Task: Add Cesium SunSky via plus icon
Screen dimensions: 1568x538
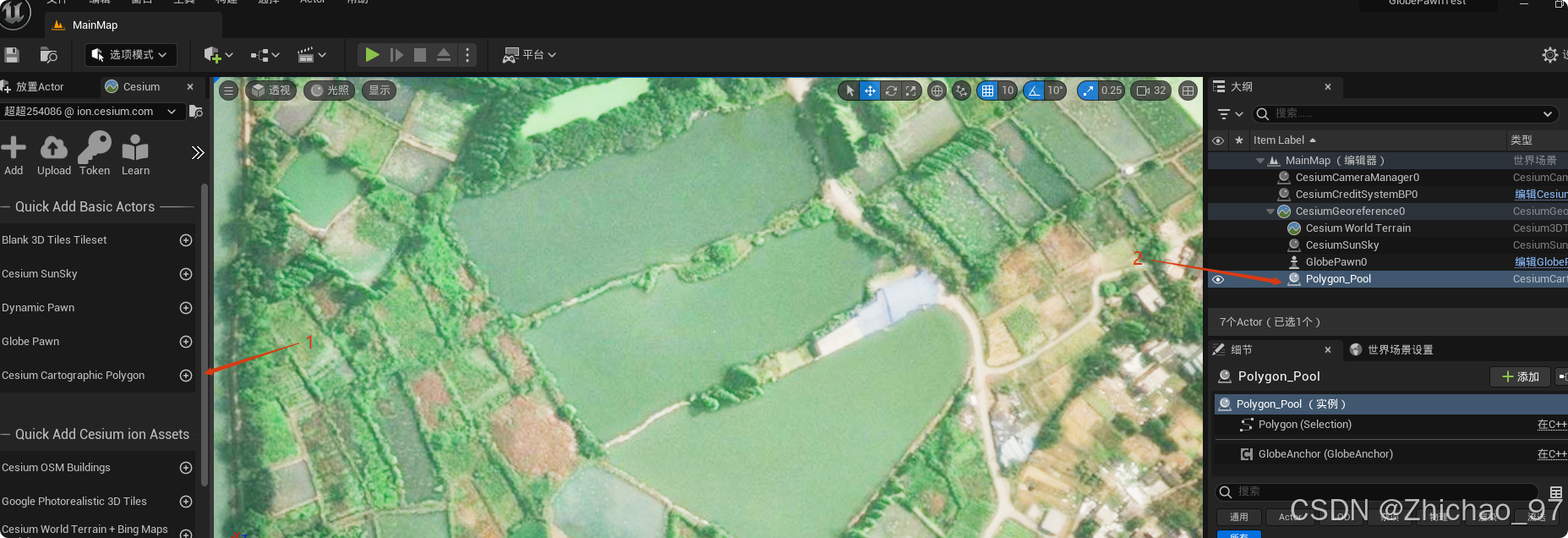Action: click(x=186, y=274)
